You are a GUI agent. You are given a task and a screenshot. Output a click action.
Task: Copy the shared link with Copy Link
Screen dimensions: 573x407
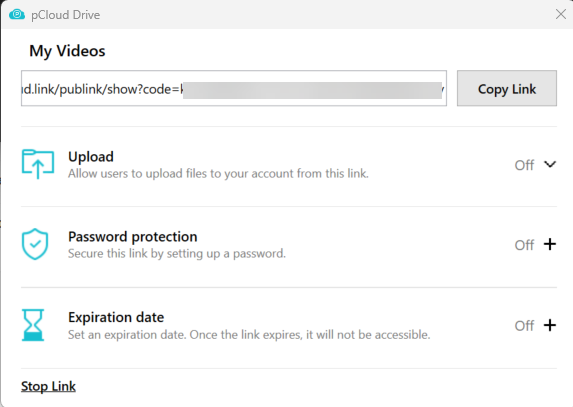point(507,88)
